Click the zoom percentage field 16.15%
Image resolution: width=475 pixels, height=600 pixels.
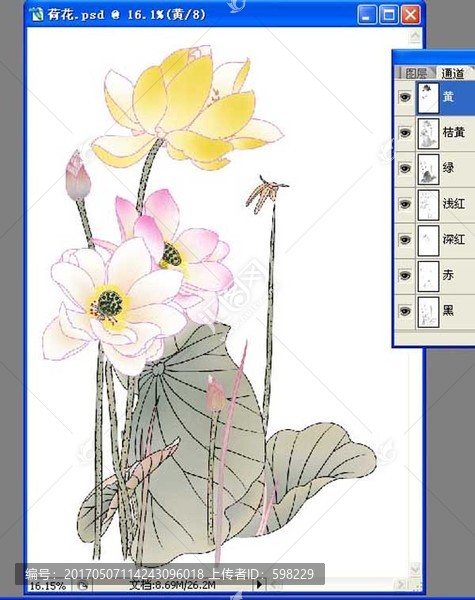[47, 586]
